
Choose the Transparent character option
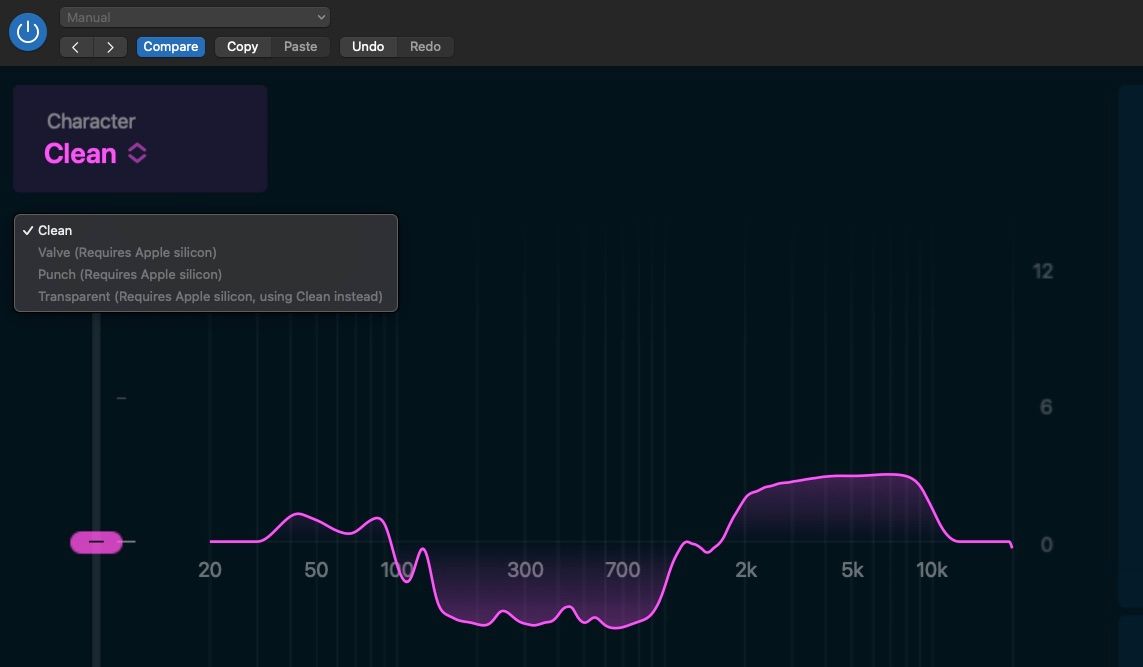pyautogui.click(x=210, y=296)
